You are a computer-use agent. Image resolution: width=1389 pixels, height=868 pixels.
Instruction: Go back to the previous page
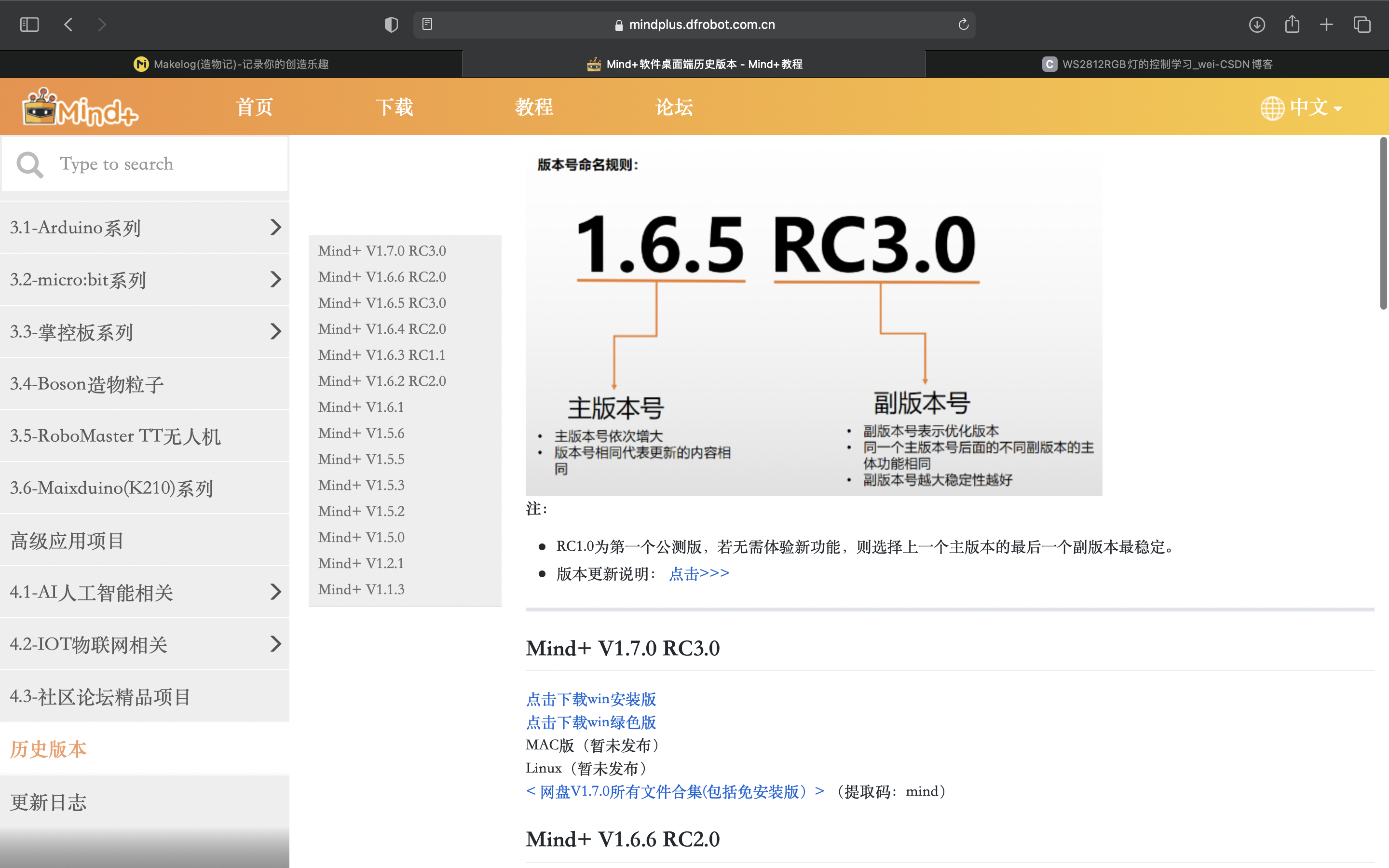click(x=68, y=25)
